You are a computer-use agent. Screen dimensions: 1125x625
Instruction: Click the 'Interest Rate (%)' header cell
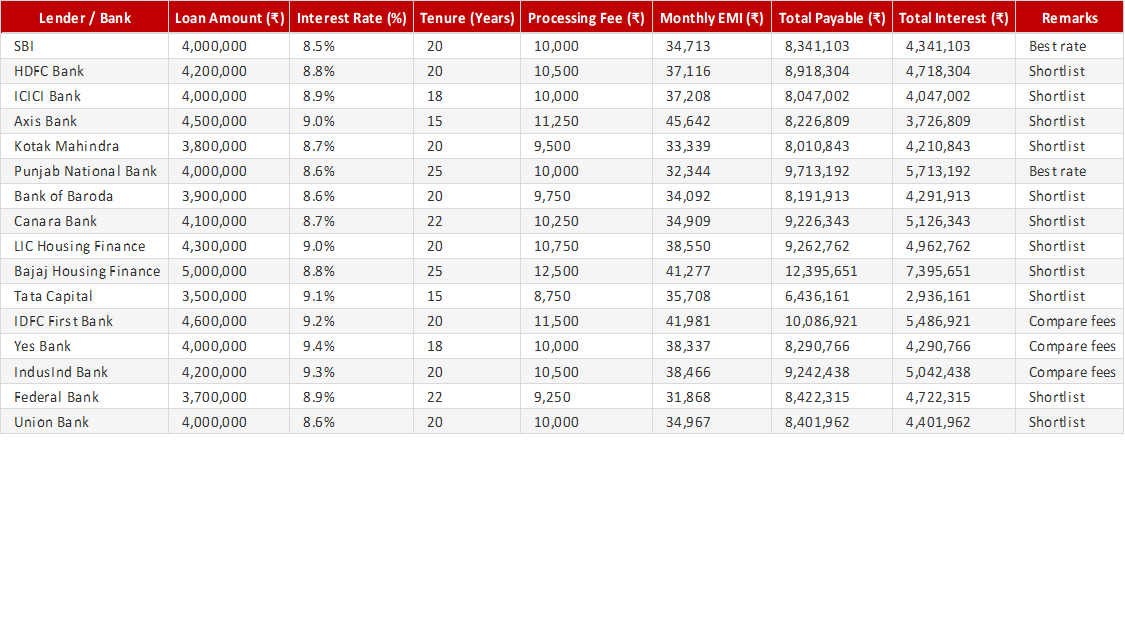click(x=352, y=18)
